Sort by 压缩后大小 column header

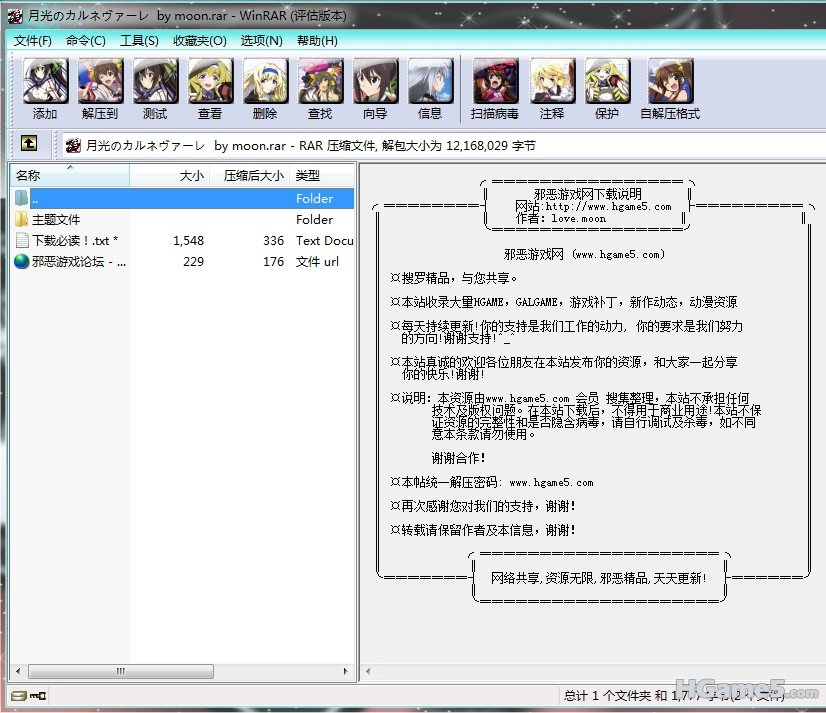click(x=250, y=175)
